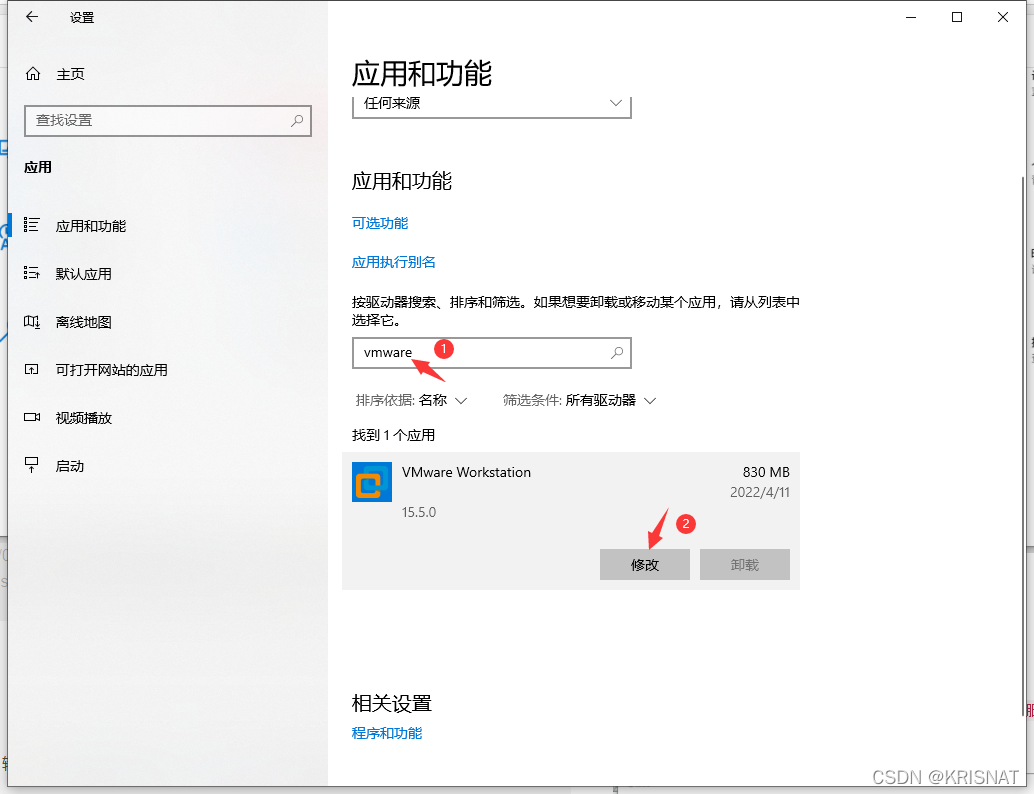Click the 修改 (Modify) button
Image resolution: width=1034 pixels, height=794 pixels.
tap(644, 564)
